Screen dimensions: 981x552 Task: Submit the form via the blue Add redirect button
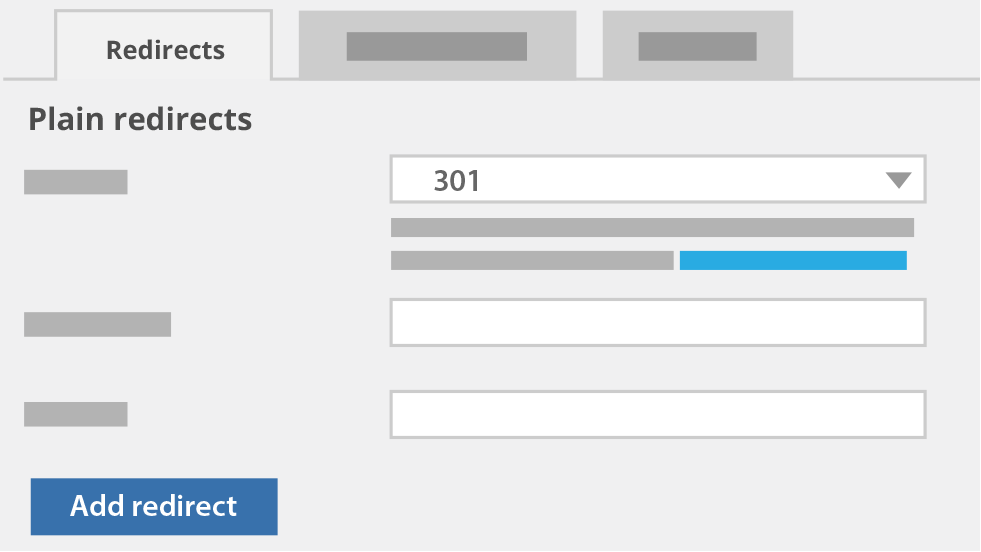coord(154,506)
